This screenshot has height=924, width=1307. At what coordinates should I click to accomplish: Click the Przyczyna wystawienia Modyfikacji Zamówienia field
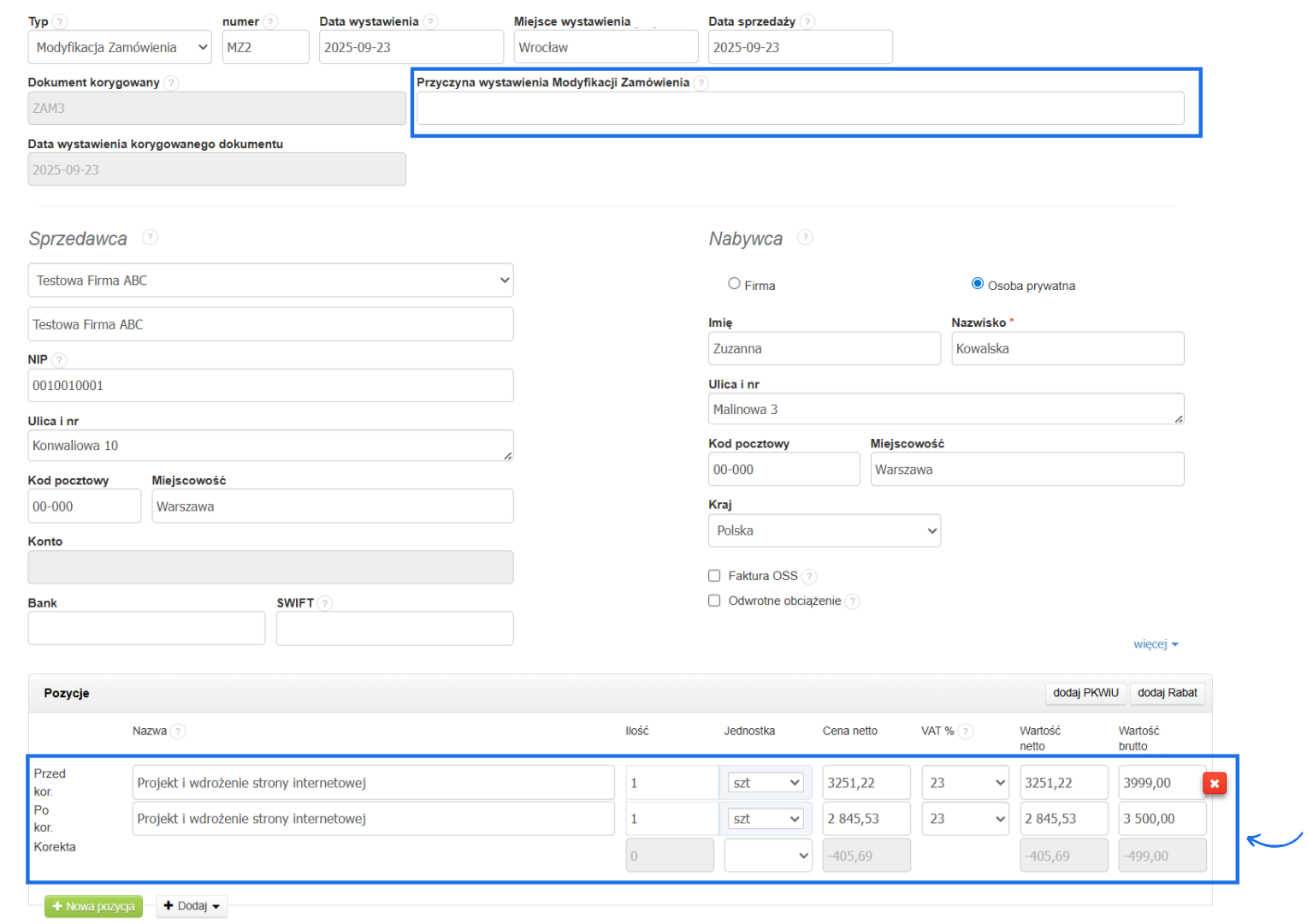coord(800,109)
